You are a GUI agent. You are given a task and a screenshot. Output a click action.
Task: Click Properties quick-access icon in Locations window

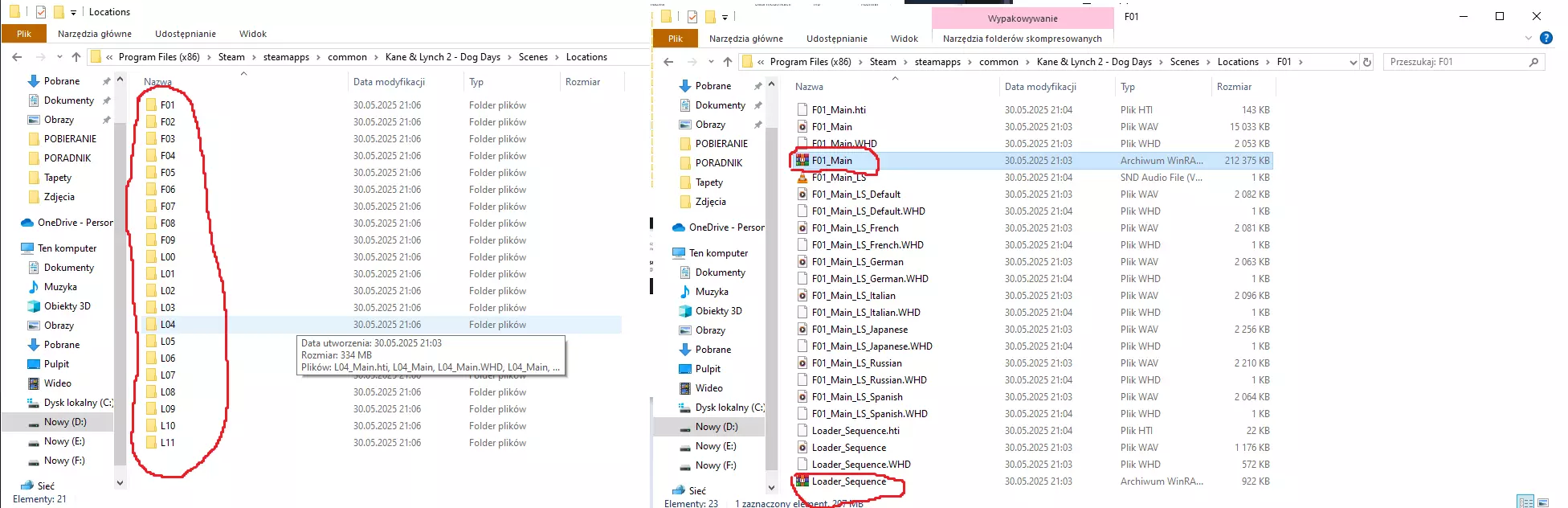[x=41, y=12]
